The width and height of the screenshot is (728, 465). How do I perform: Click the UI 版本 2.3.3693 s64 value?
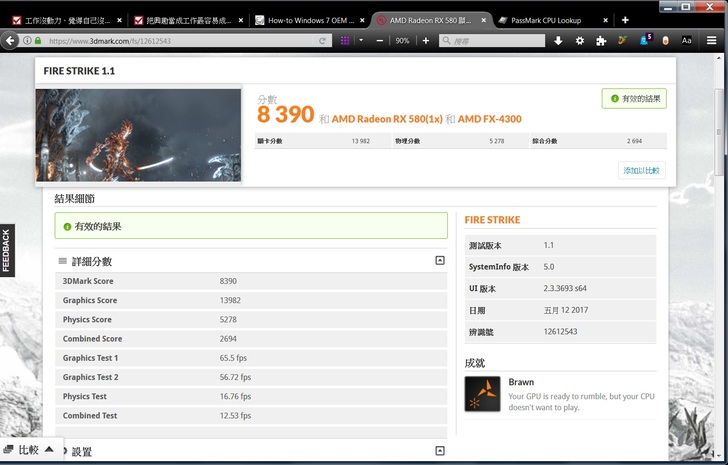[x=565, y=288]
